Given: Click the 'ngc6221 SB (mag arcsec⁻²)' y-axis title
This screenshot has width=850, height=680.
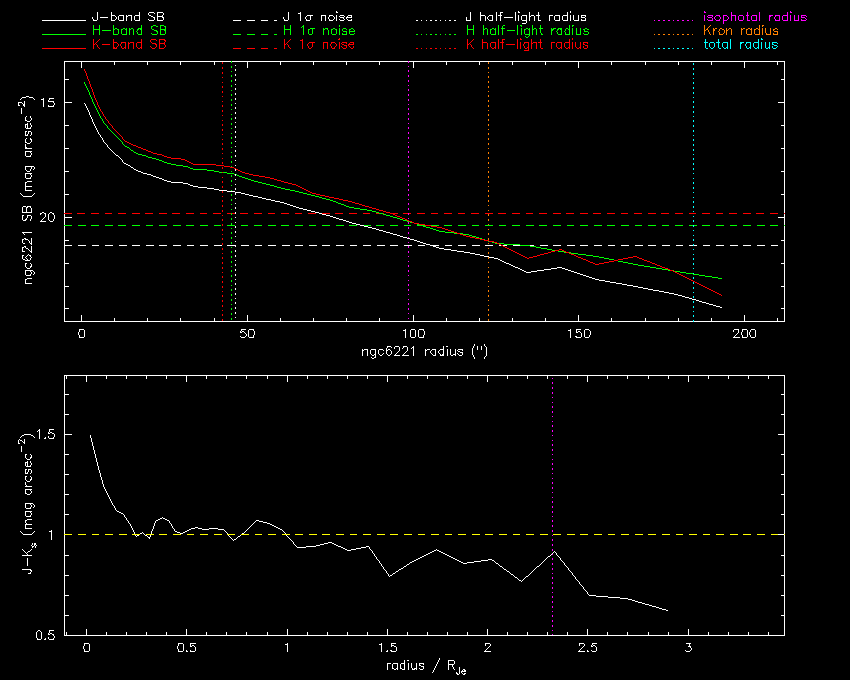Looking at the screenshot, I should pos(27,190).
